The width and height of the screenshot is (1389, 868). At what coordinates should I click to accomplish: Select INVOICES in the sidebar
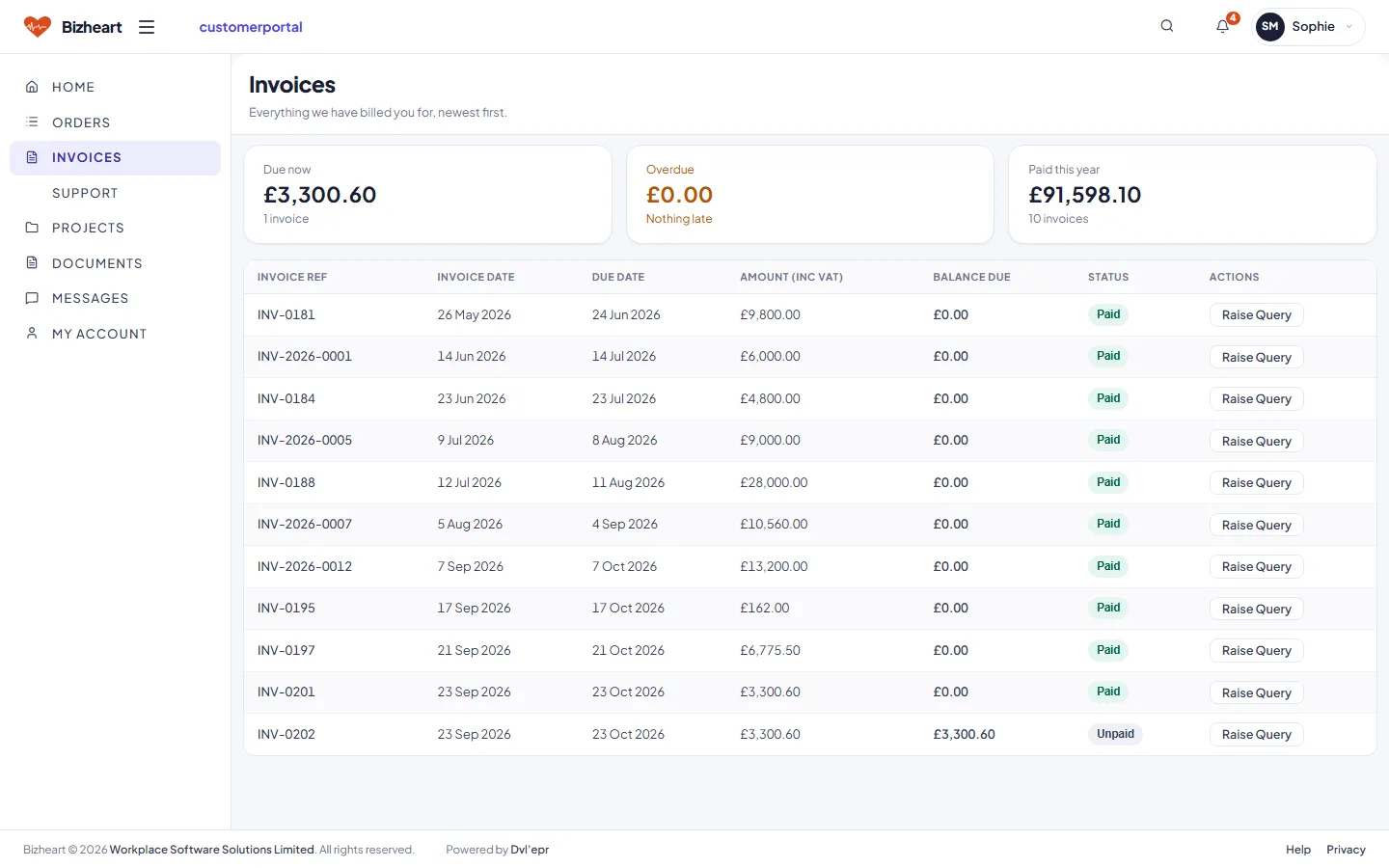115,158
